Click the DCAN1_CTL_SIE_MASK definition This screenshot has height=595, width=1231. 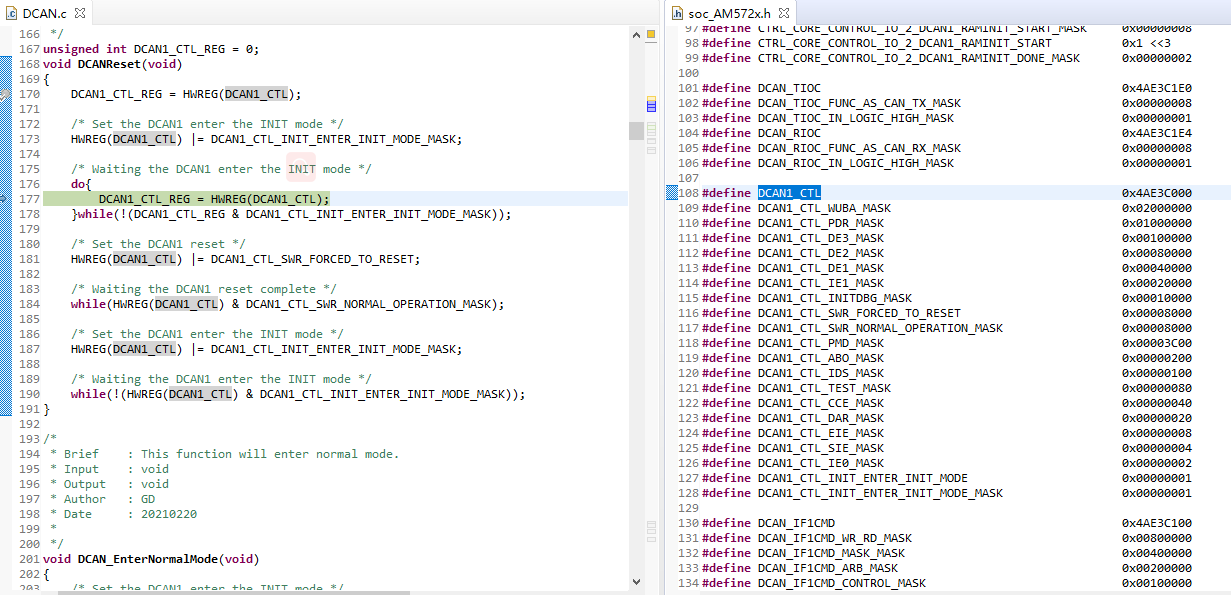pos(821,447)
